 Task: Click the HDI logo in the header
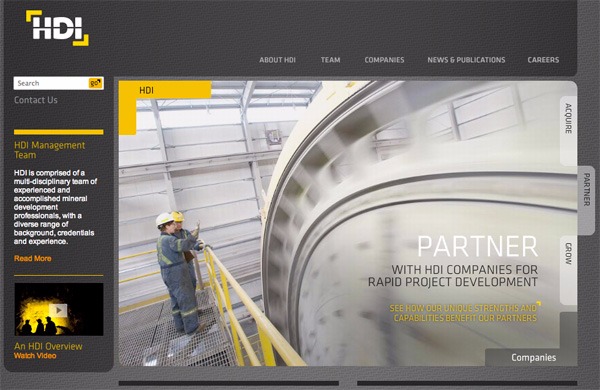coord(57,28)
